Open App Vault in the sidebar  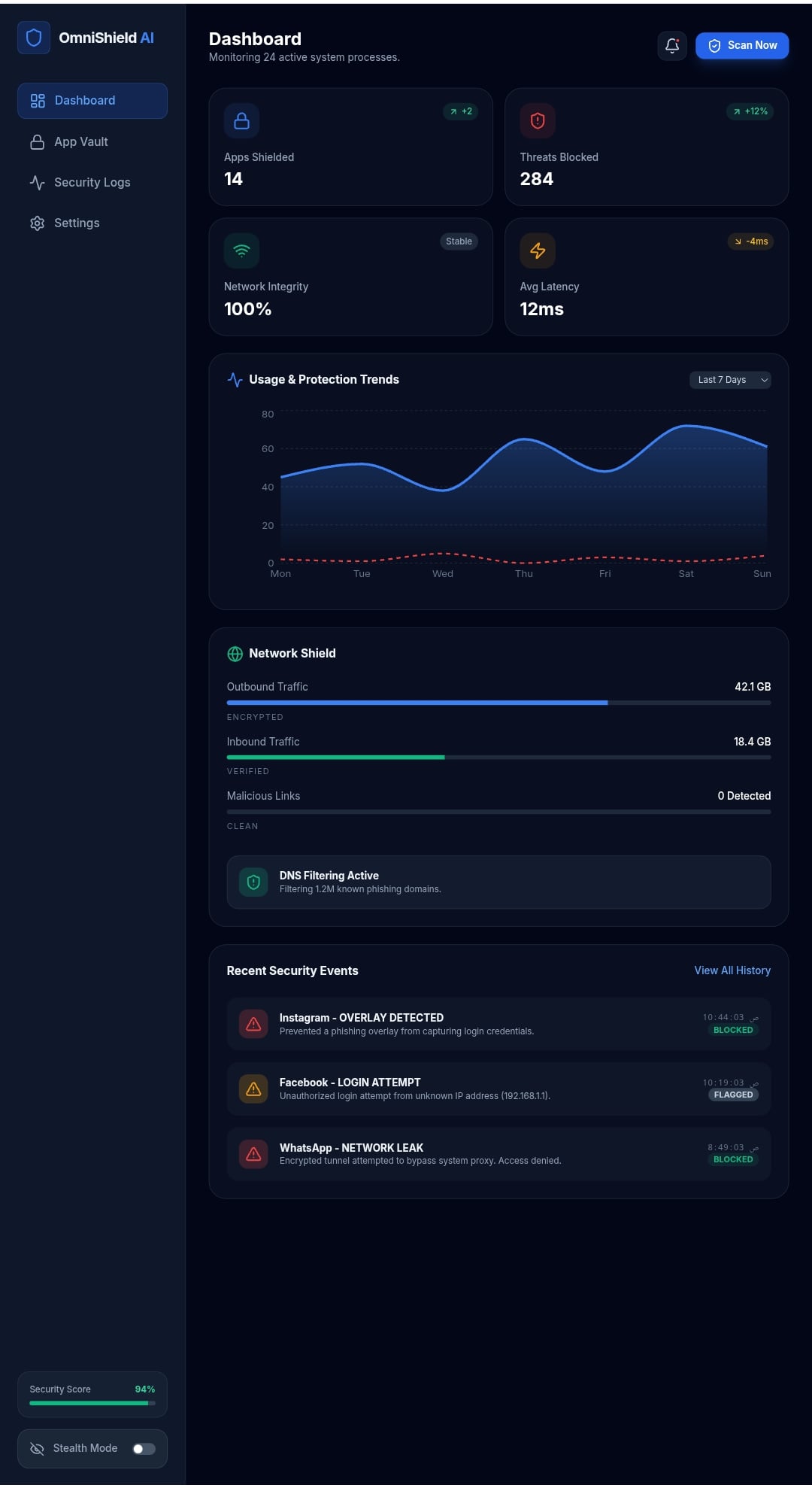click(x=81, y=141)
